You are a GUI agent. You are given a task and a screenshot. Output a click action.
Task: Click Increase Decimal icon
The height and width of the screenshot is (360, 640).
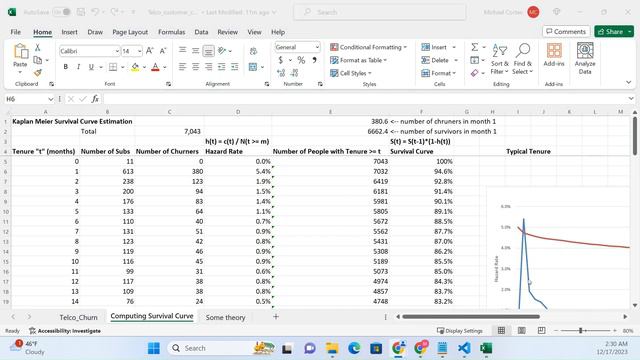pos(281,73)
